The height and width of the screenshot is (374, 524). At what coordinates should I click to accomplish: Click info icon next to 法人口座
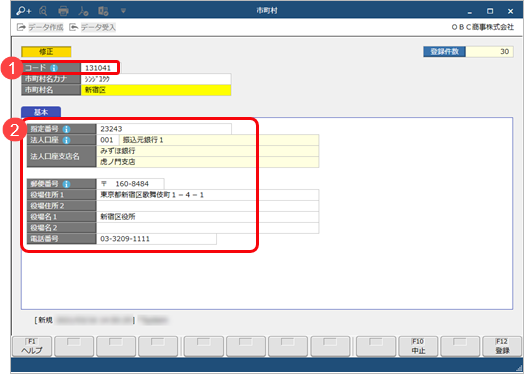pyautogui.click(x=67, y=140)
